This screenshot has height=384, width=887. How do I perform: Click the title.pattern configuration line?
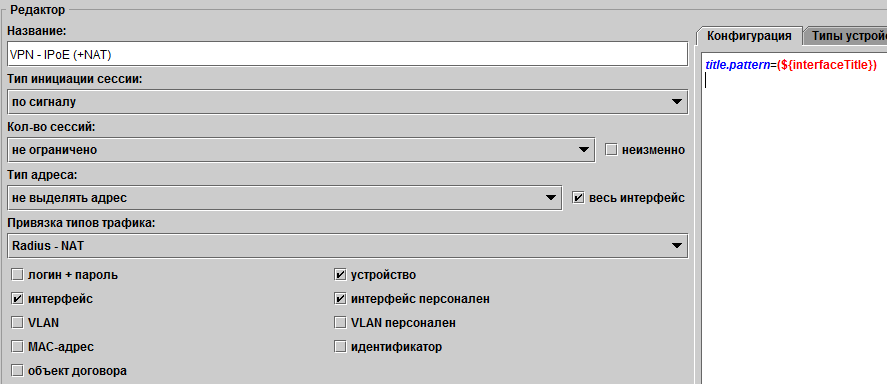791,65
